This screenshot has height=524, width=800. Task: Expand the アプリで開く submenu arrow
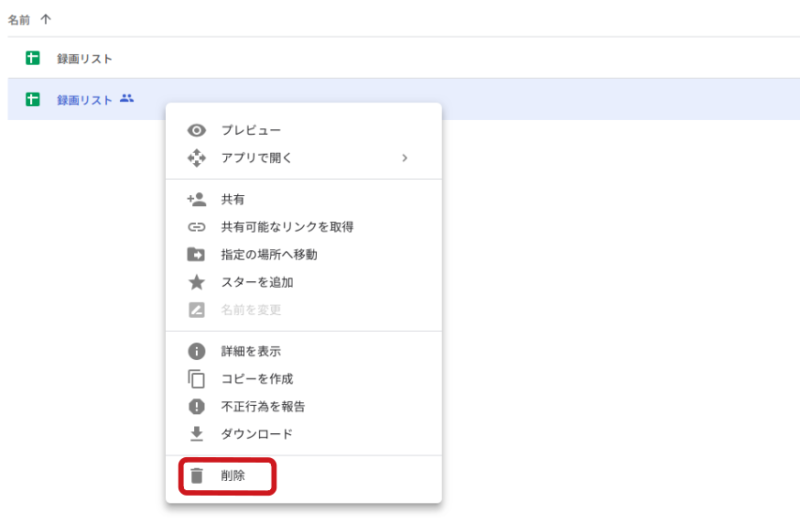point(405,158)
